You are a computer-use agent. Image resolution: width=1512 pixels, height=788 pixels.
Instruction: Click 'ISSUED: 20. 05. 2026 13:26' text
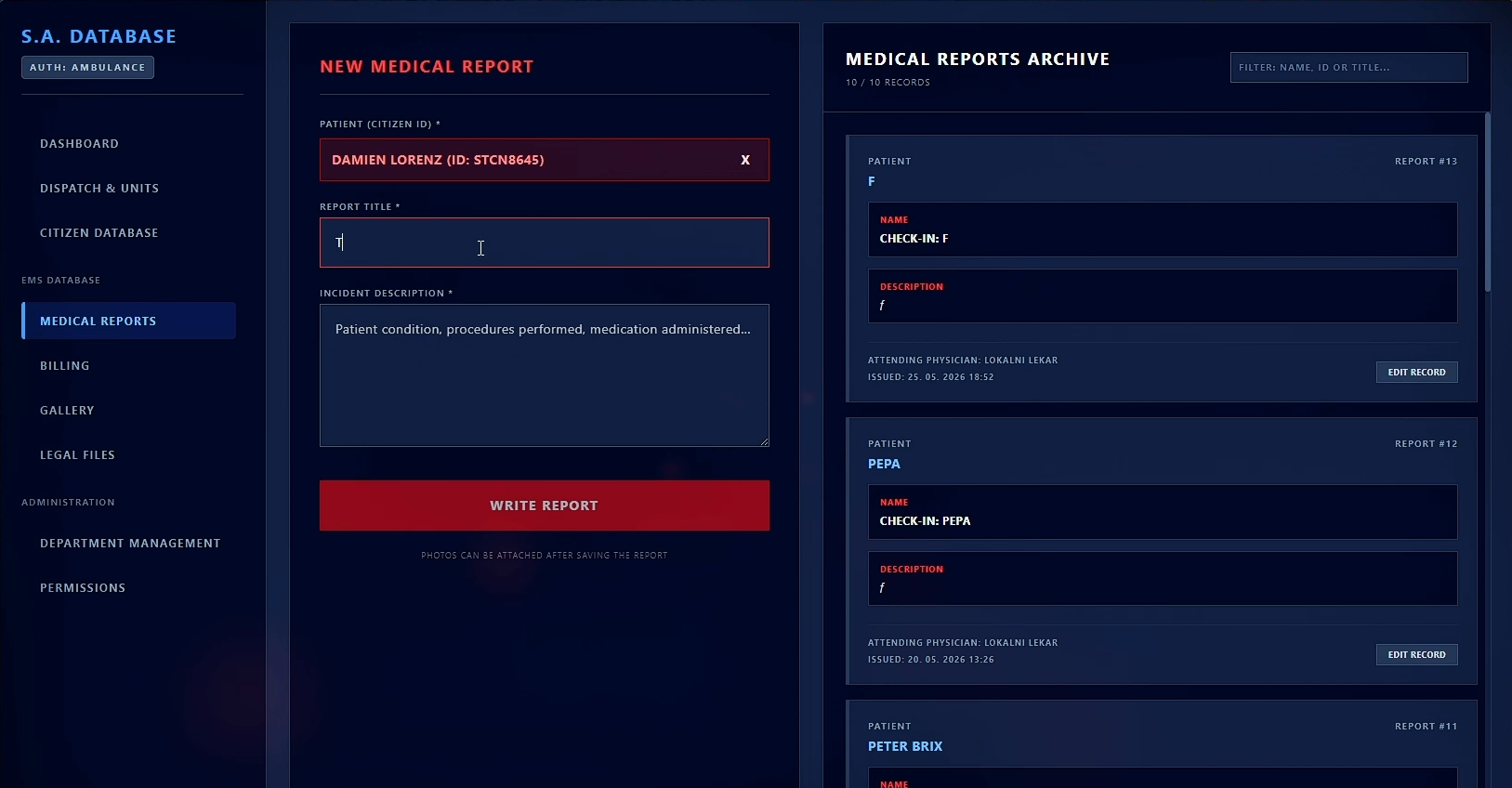coord(931,660)
